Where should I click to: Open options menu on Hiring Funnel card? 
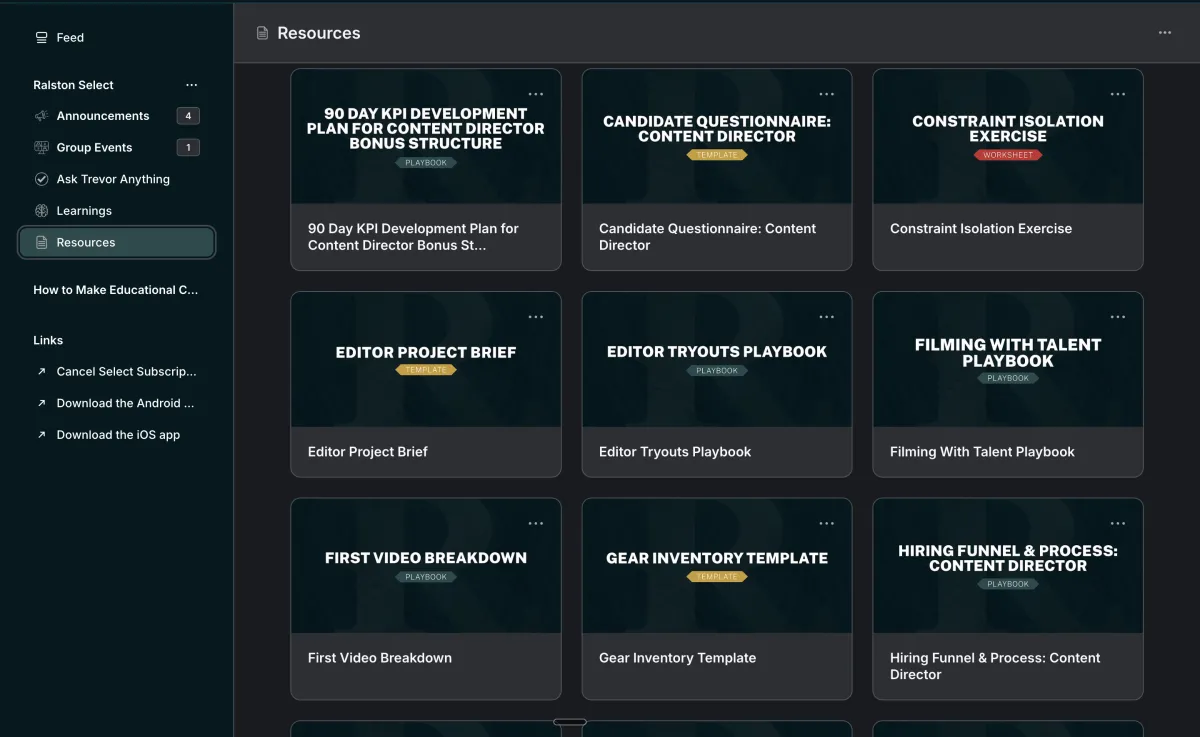pos(1117,523)
